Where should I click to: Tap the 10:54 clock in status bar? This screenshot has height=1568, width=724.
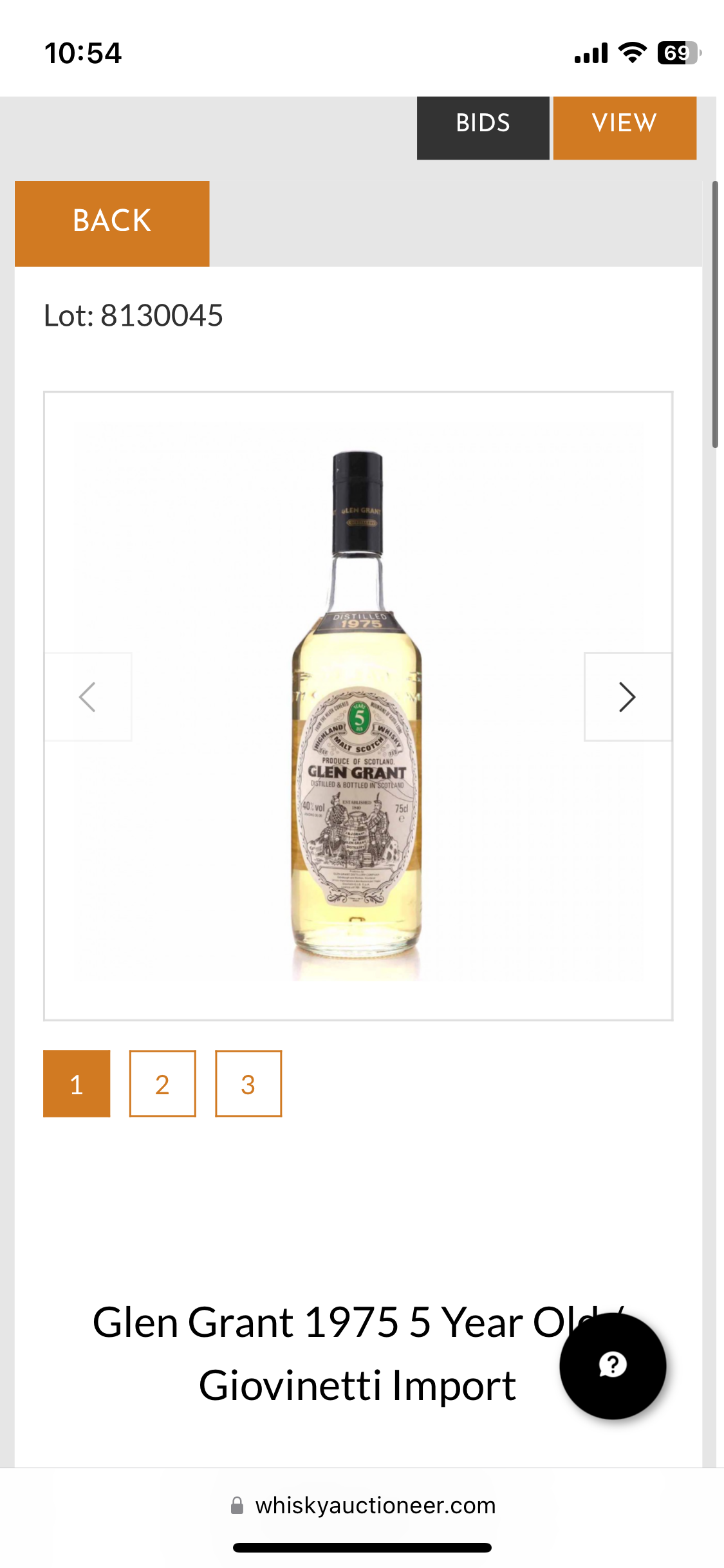[83, 53]
